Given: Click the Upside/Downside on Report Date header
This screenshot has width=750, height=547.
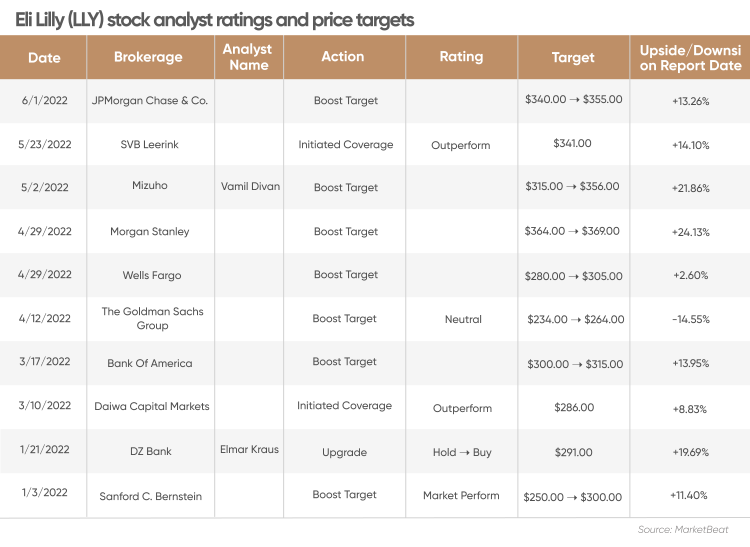Looking at the screenshot, I should (690, 57).
